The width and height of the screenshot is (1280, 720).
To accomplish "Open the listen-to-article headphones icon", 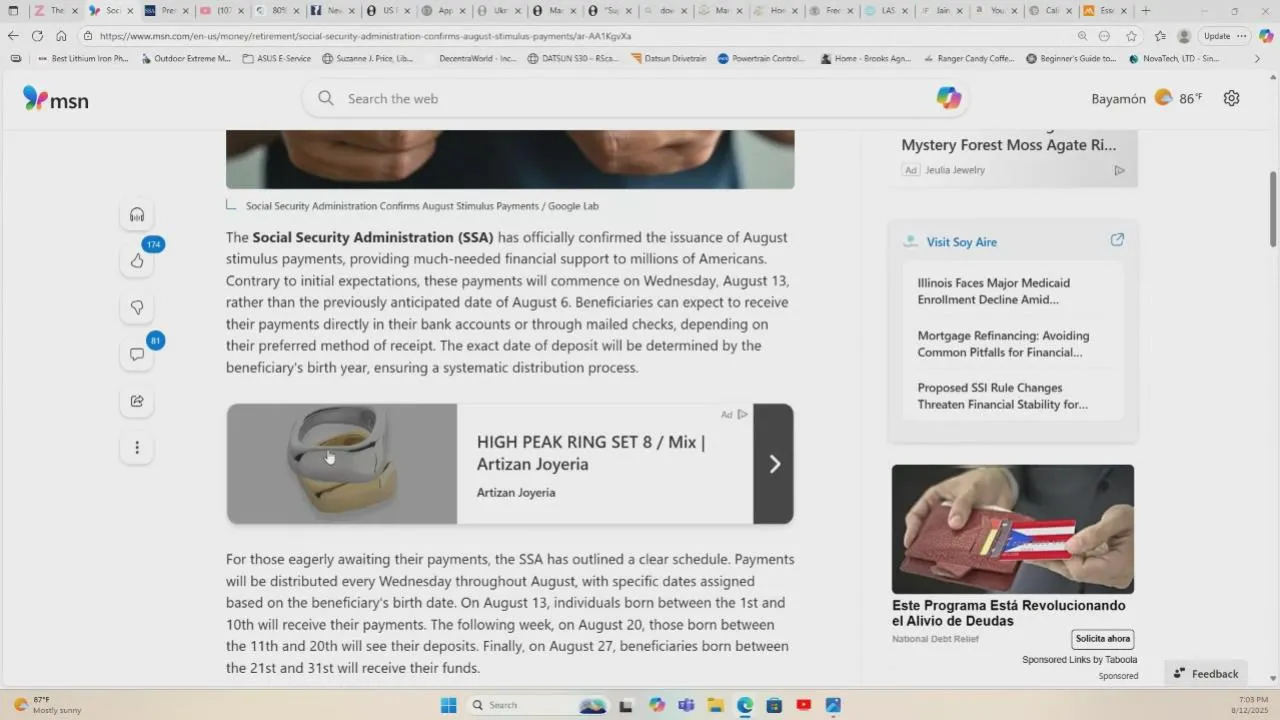I will click(x=137, y=215).
